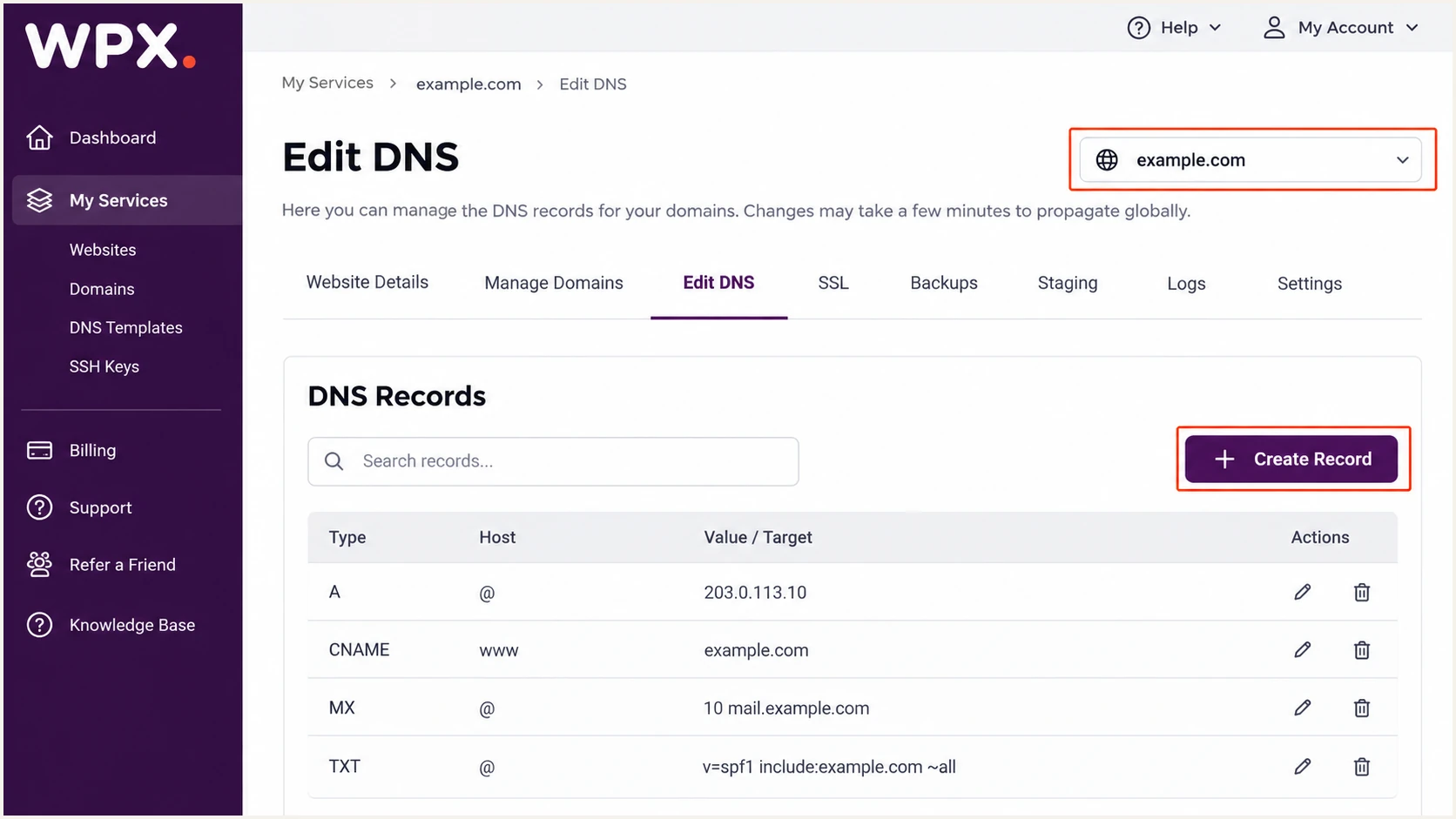Screen dimensions: 1456x819
Task: Open Refer a Friend
Action: coord(122,565)
